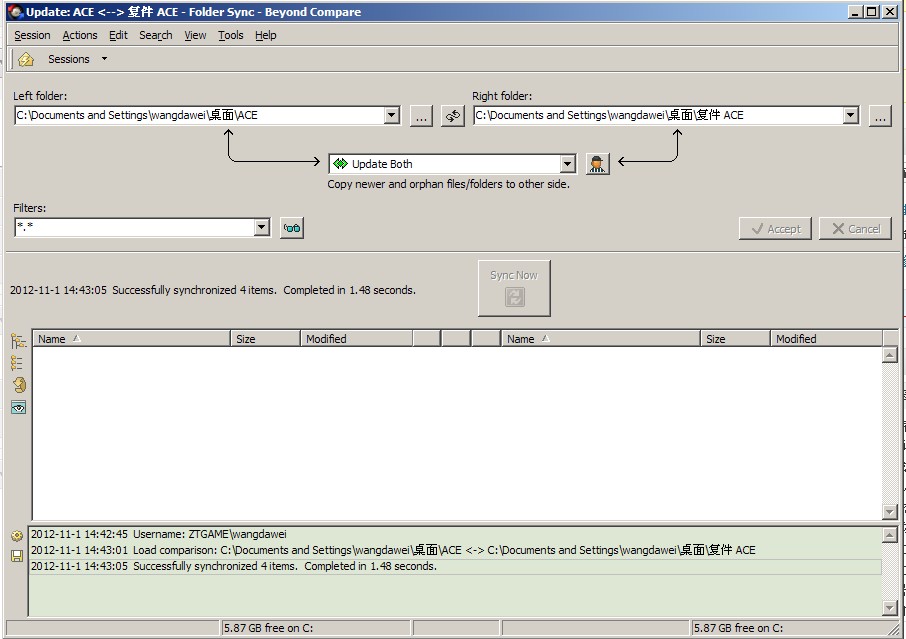Open the View menu
This screenshot has width=906, height=639.
coord(195,35)
